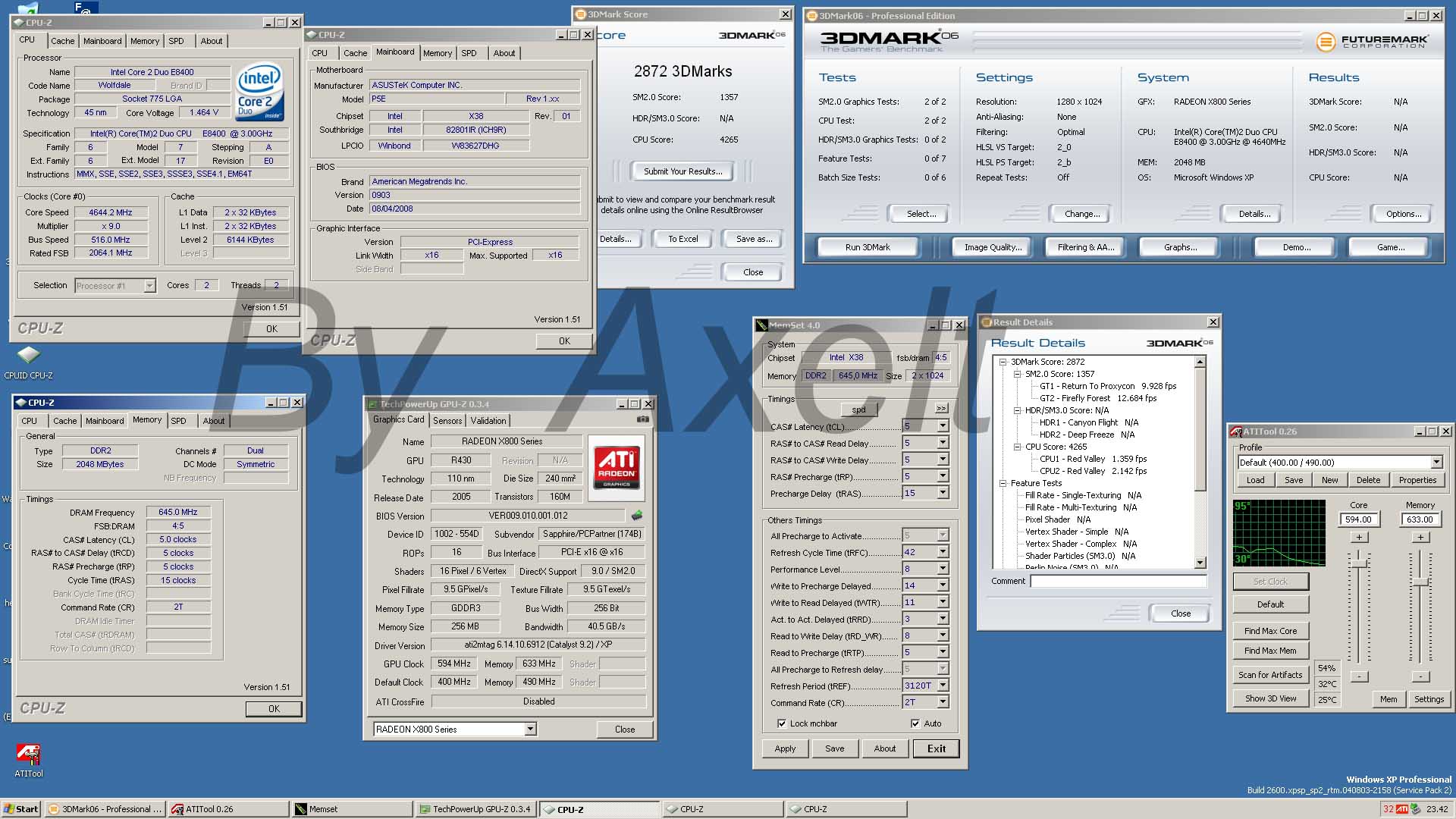Click To Excel in 3DMark Score window

[x=683, y=239]
